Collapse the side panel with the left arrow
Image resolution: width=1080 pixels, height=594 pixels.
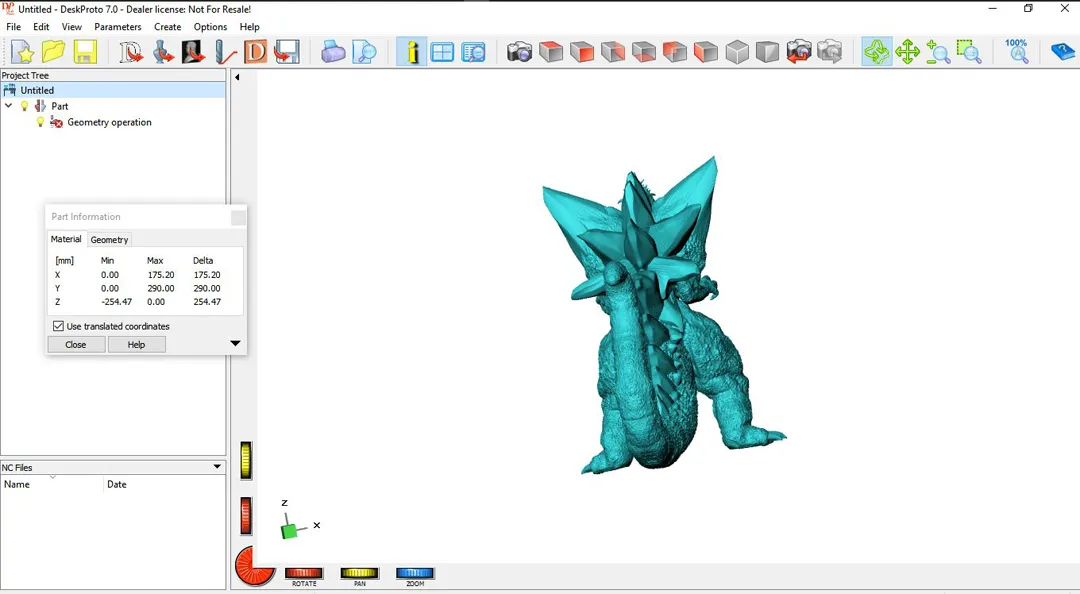pyautogui.click(x=237, y=77)
